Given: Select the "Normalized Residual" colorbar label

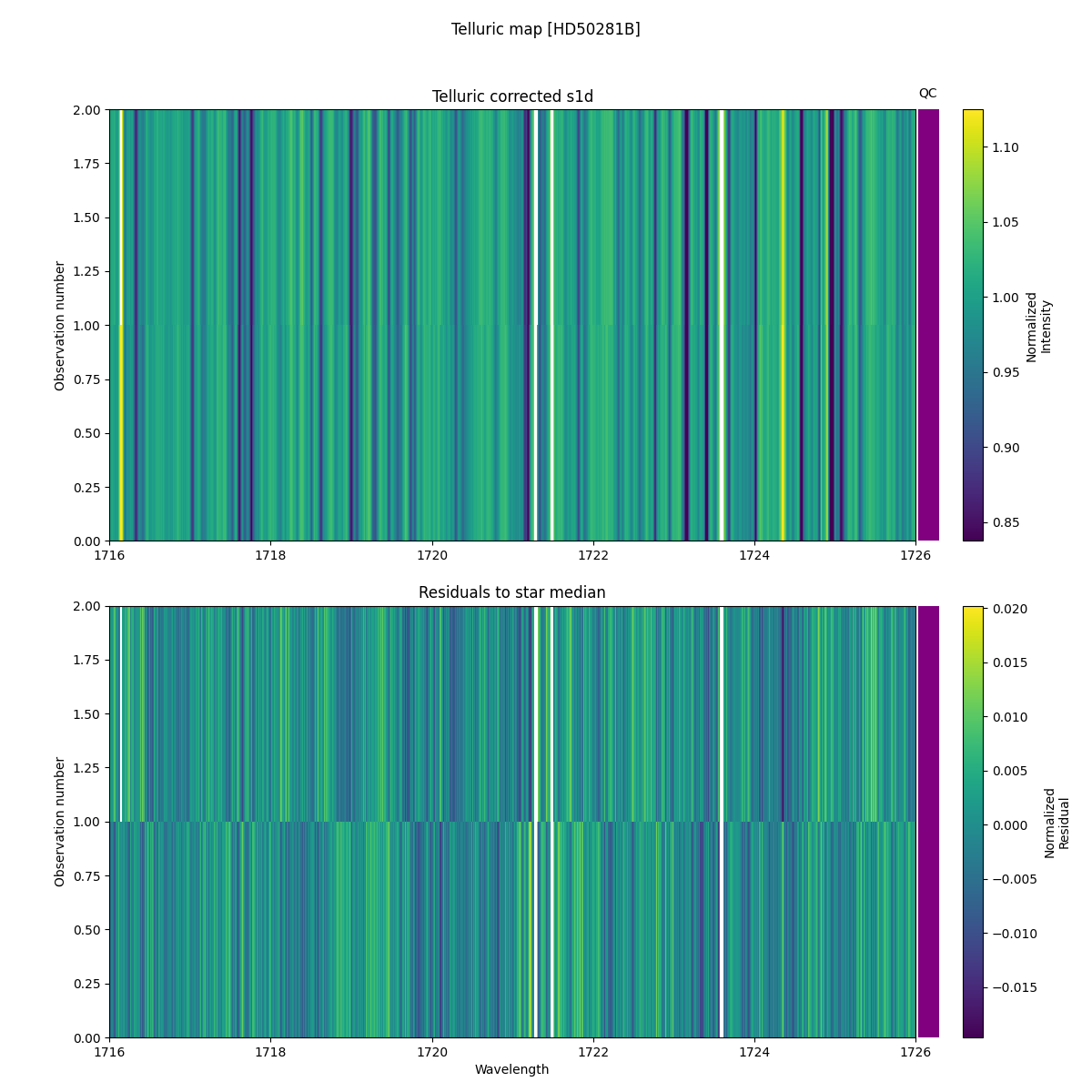Looking at the screenshot, I should [1057, 823].
